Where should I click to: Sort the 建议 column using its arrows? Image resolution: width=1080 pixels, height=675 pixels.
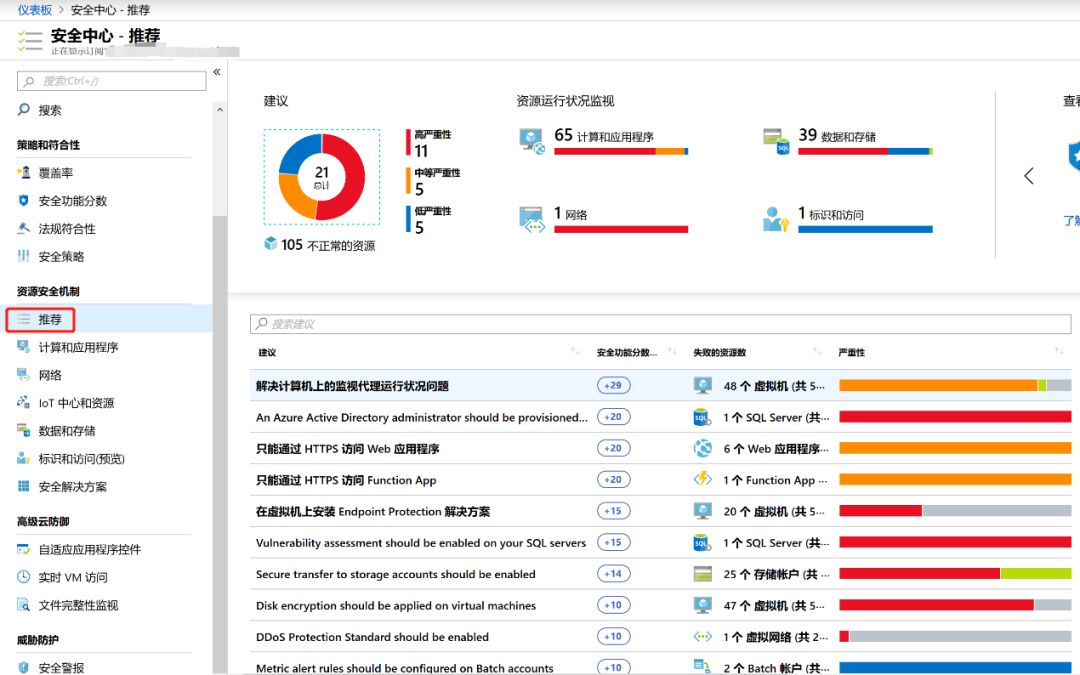[x=575, y=352]
